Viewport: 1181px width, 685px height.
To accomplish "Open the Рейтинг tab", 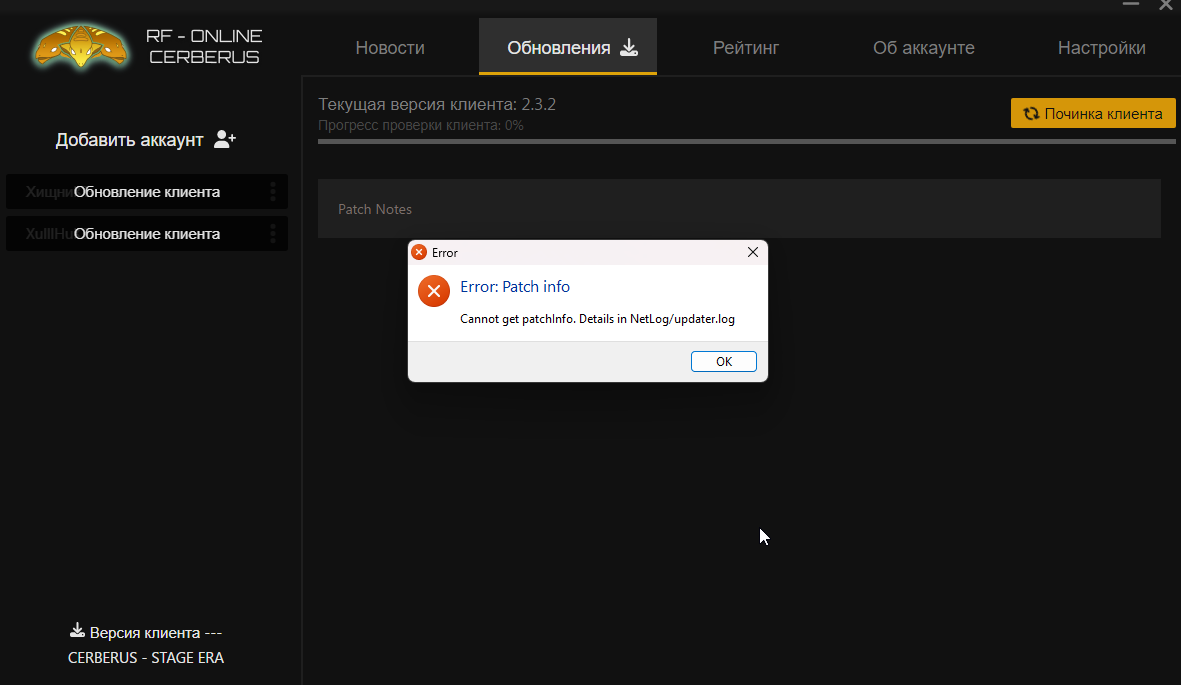I will (746, 48).
